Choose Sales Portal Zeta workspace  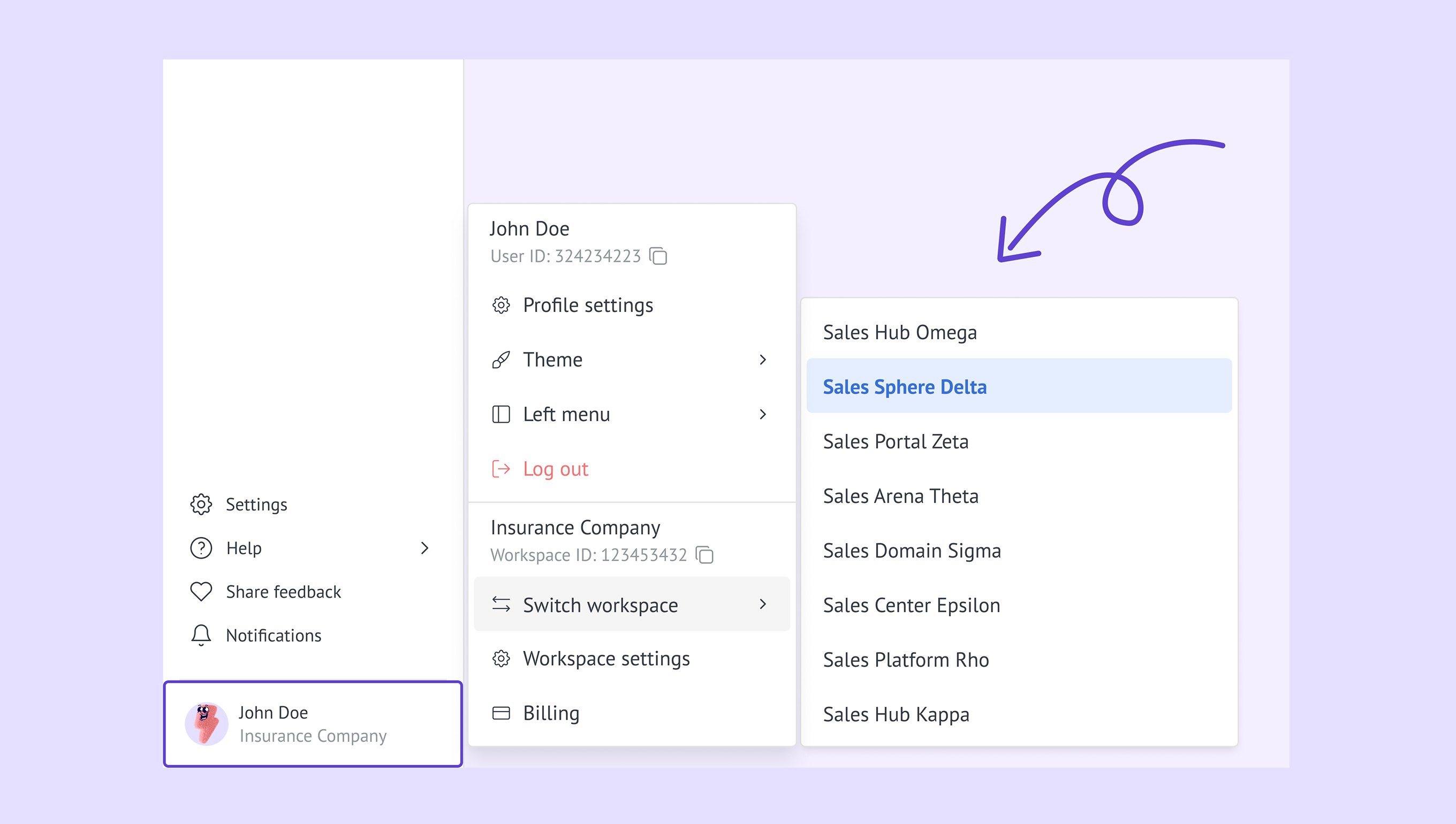(x=896, y=441)
